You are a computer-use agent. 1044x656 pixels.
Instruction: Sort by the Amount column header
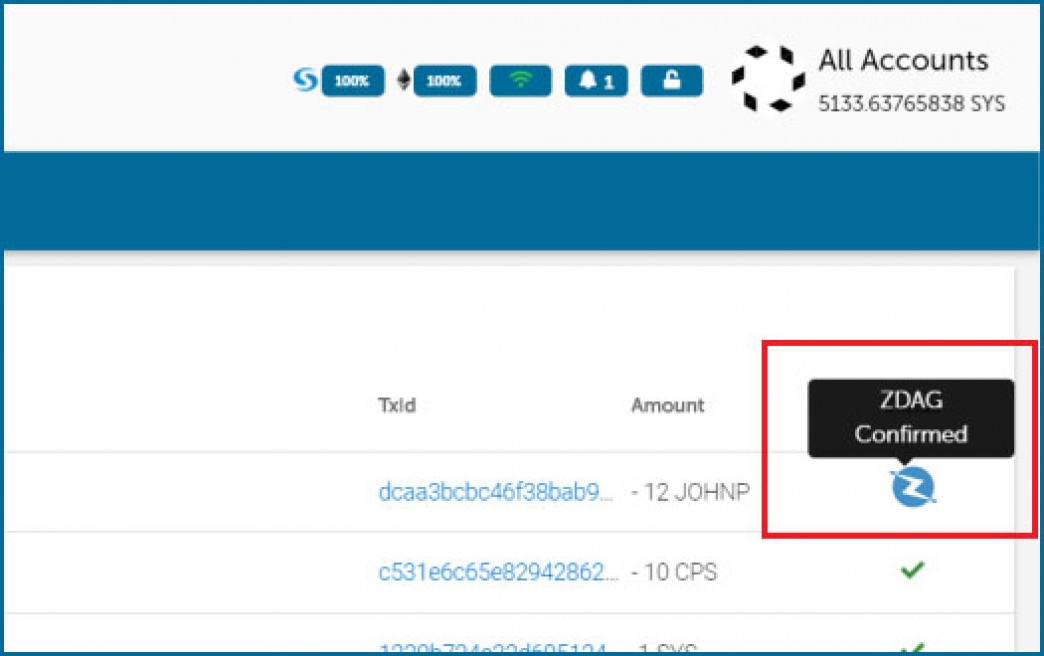[667, 405]
